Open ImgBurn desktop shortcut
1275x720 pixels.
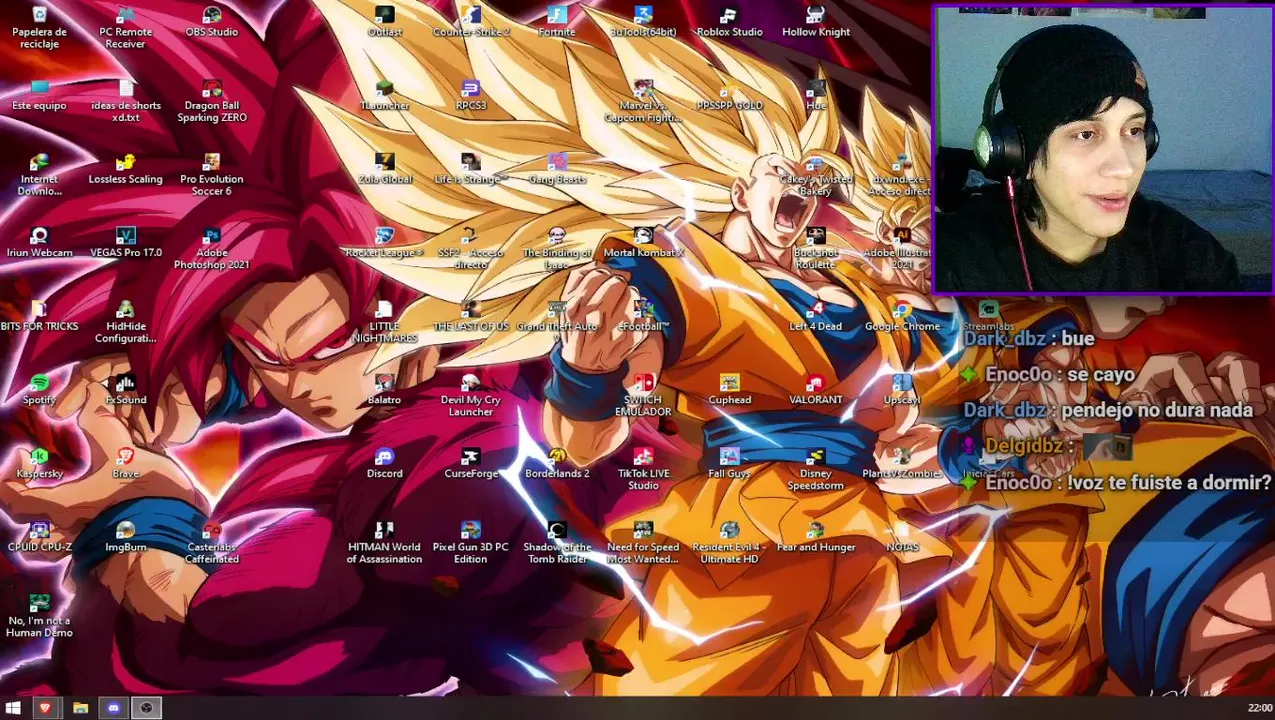coord(125,536)
